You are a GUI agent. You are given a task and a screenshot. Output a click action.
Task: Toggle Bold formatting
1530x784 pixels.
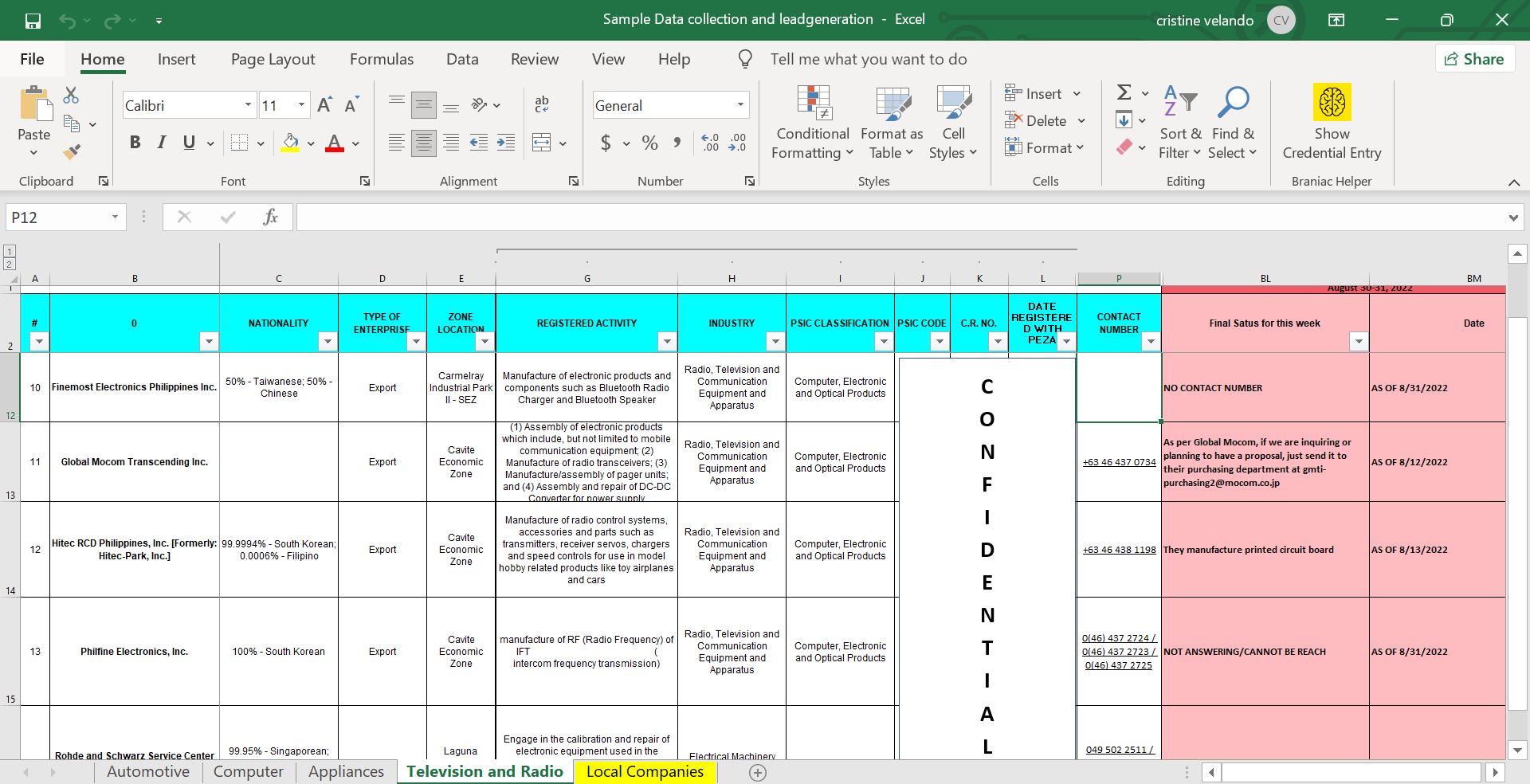pyautogui.click(x=135, y=143)
